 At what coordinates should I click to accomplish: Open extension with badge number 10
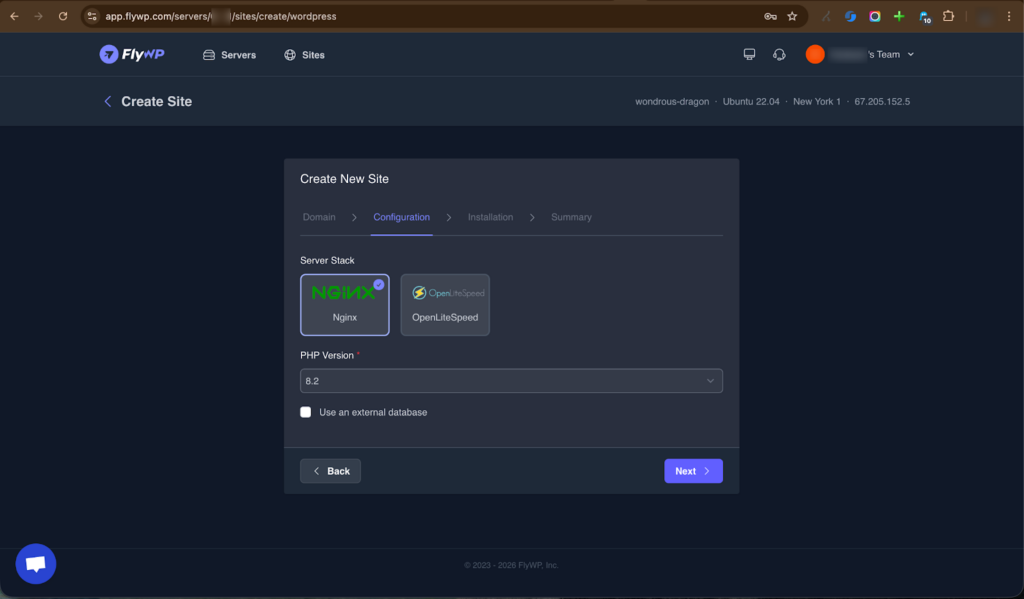click(x=925, y=17)
